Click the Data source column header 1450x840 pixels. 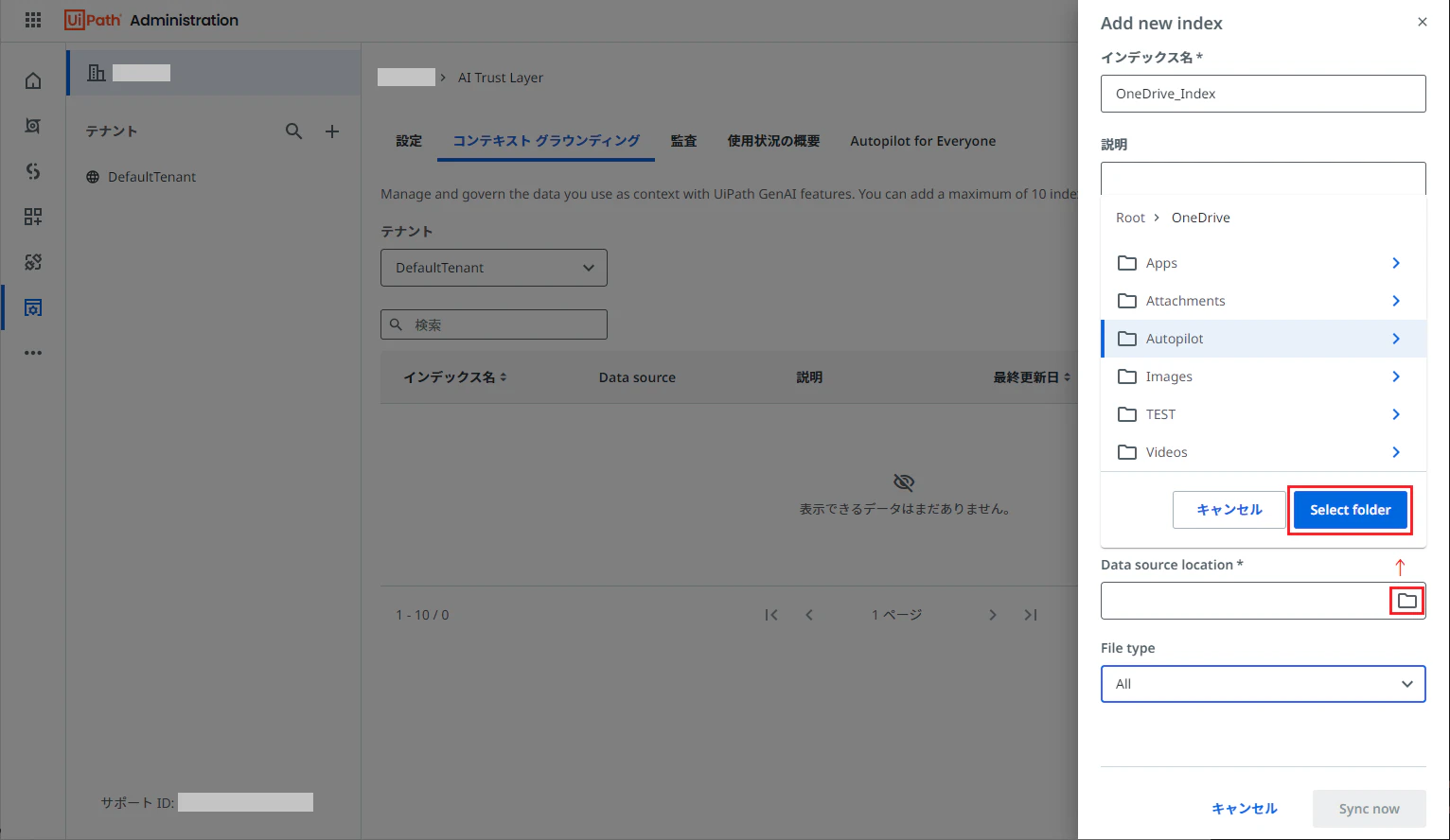(x=637, y=377)
